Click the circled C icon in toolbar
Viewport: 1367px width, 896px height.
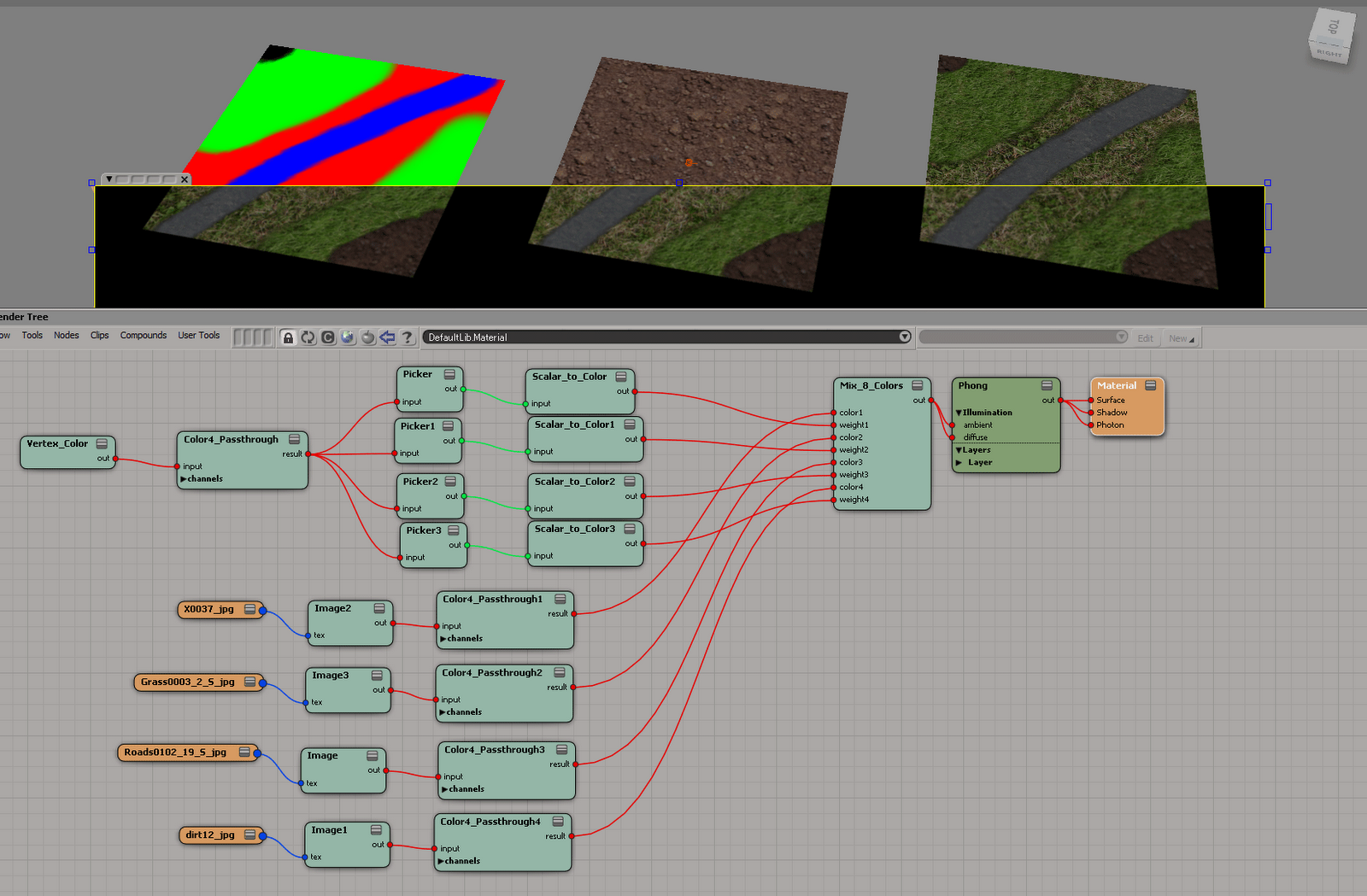pos(328,337)
